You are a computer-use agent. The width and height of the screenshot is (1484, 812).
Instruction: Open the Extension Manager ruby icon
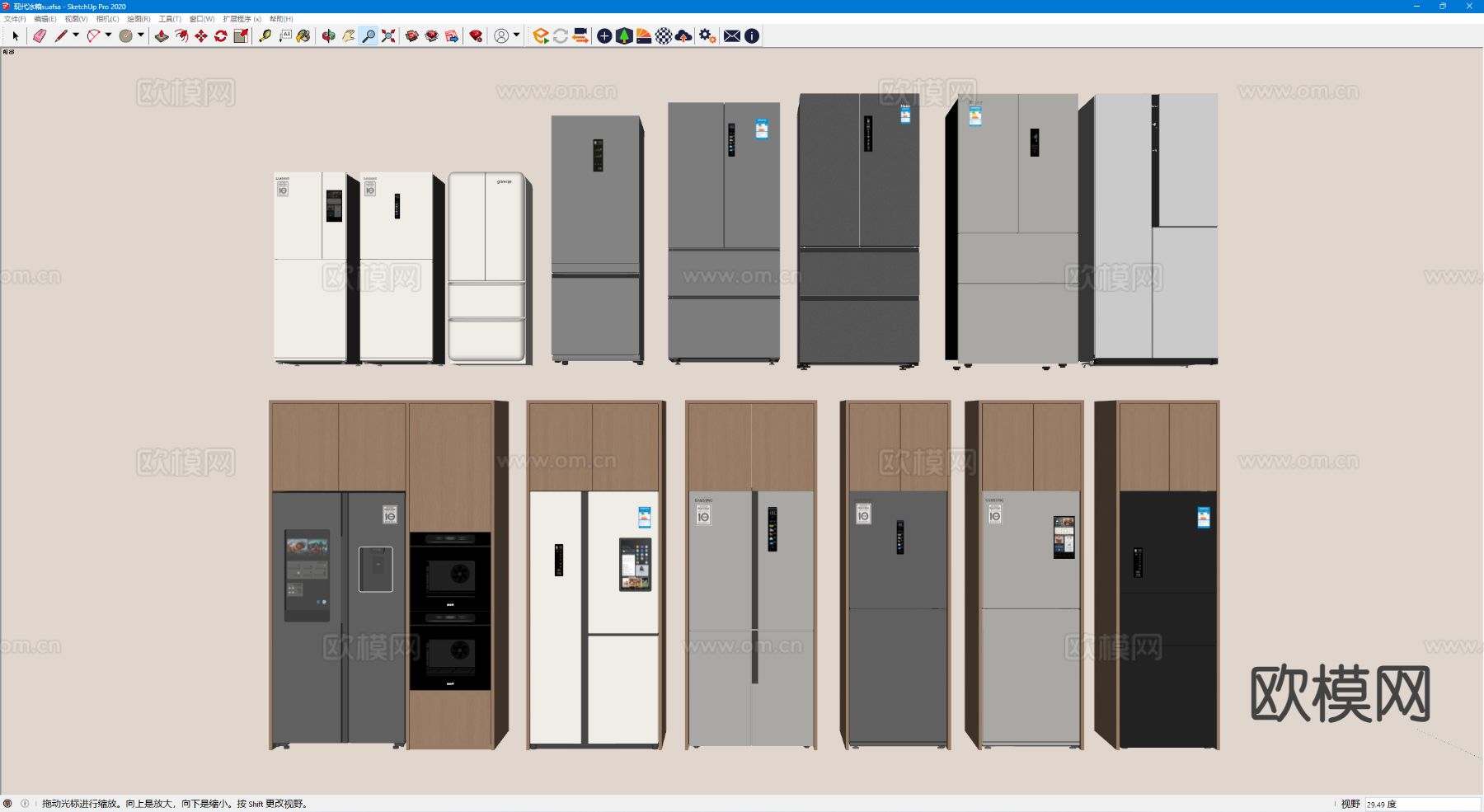coord(476,35)
